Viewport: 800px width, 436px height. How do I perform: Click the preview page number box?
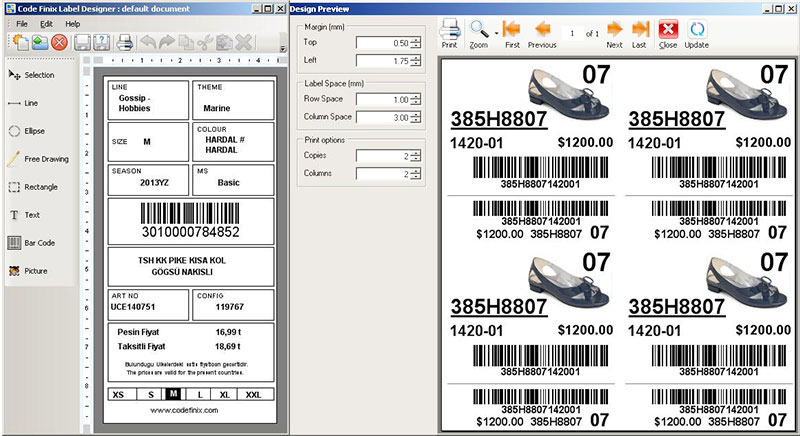pos(572,34)
